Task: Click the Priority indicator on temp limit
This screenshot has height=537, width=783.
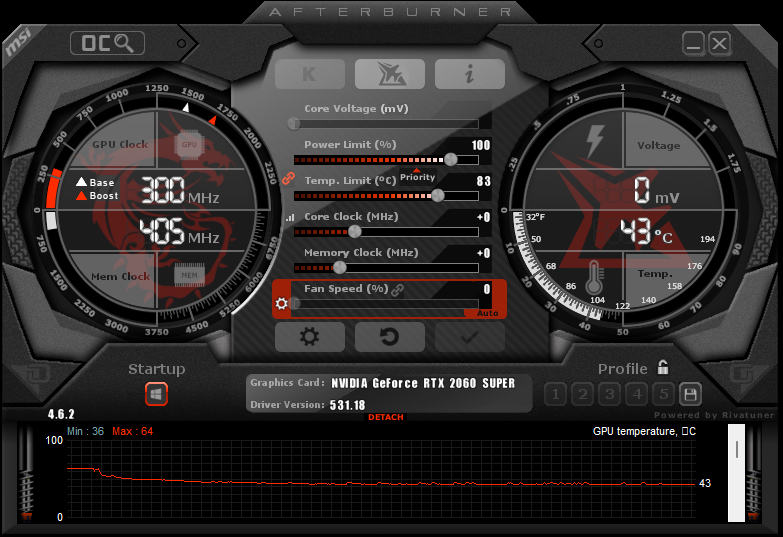Action: [417, 177]
